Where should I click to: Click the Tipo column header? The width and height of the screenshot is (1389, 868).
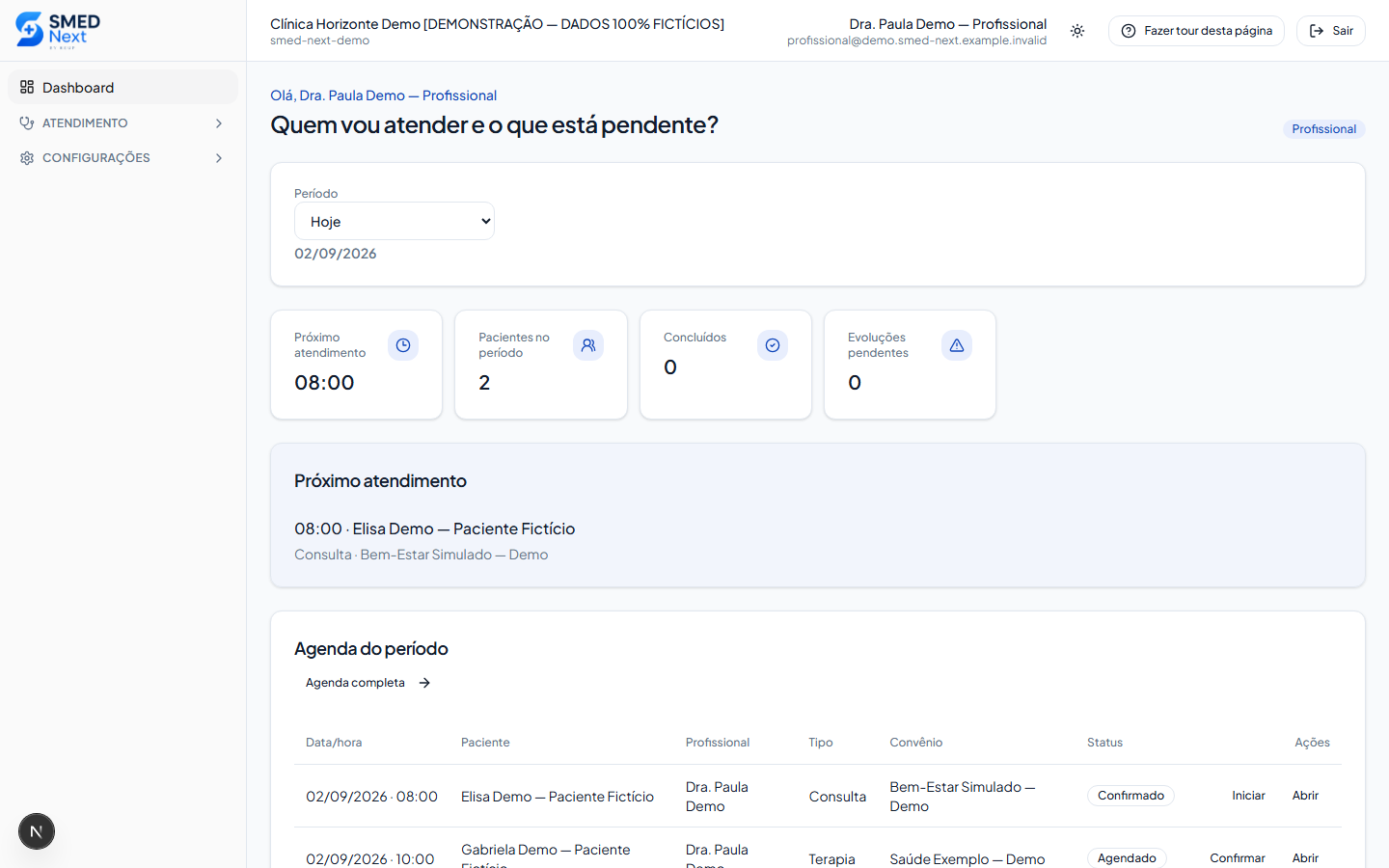(821, 743)
